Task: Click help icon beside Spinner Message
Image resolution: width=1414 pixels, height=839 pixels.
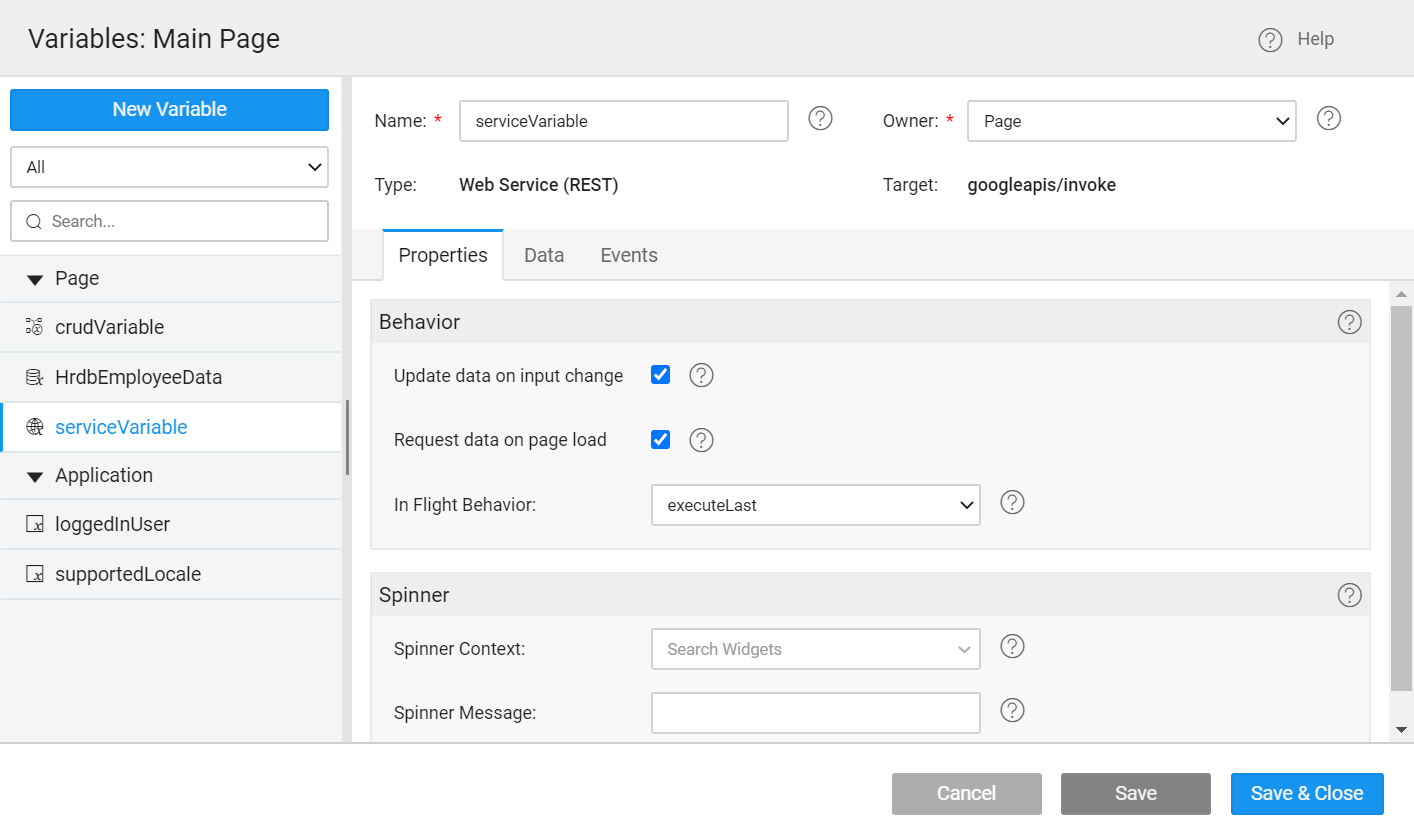Action: click(1012, 711)
